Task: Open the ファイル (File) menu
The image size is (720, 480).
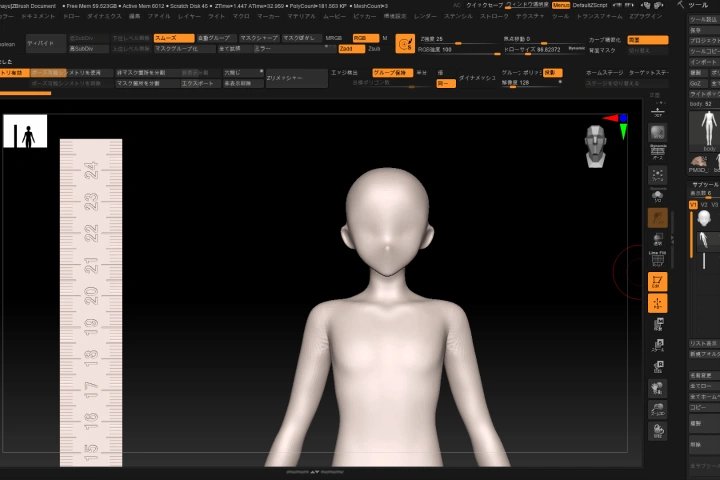Action: [x=159, y=16]
